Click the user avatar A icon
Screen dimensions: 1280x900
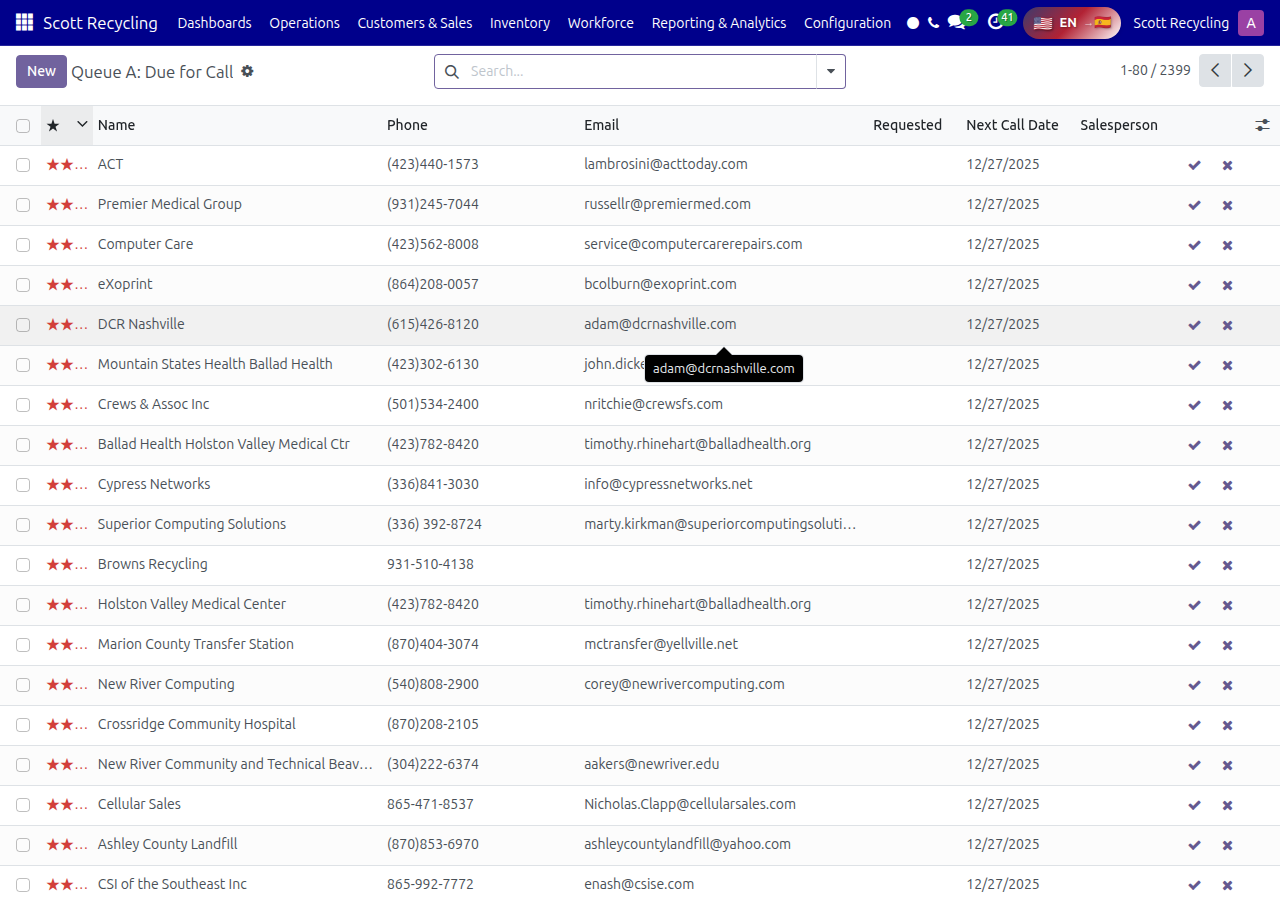pyautogui.click(x=1250, y=23)
